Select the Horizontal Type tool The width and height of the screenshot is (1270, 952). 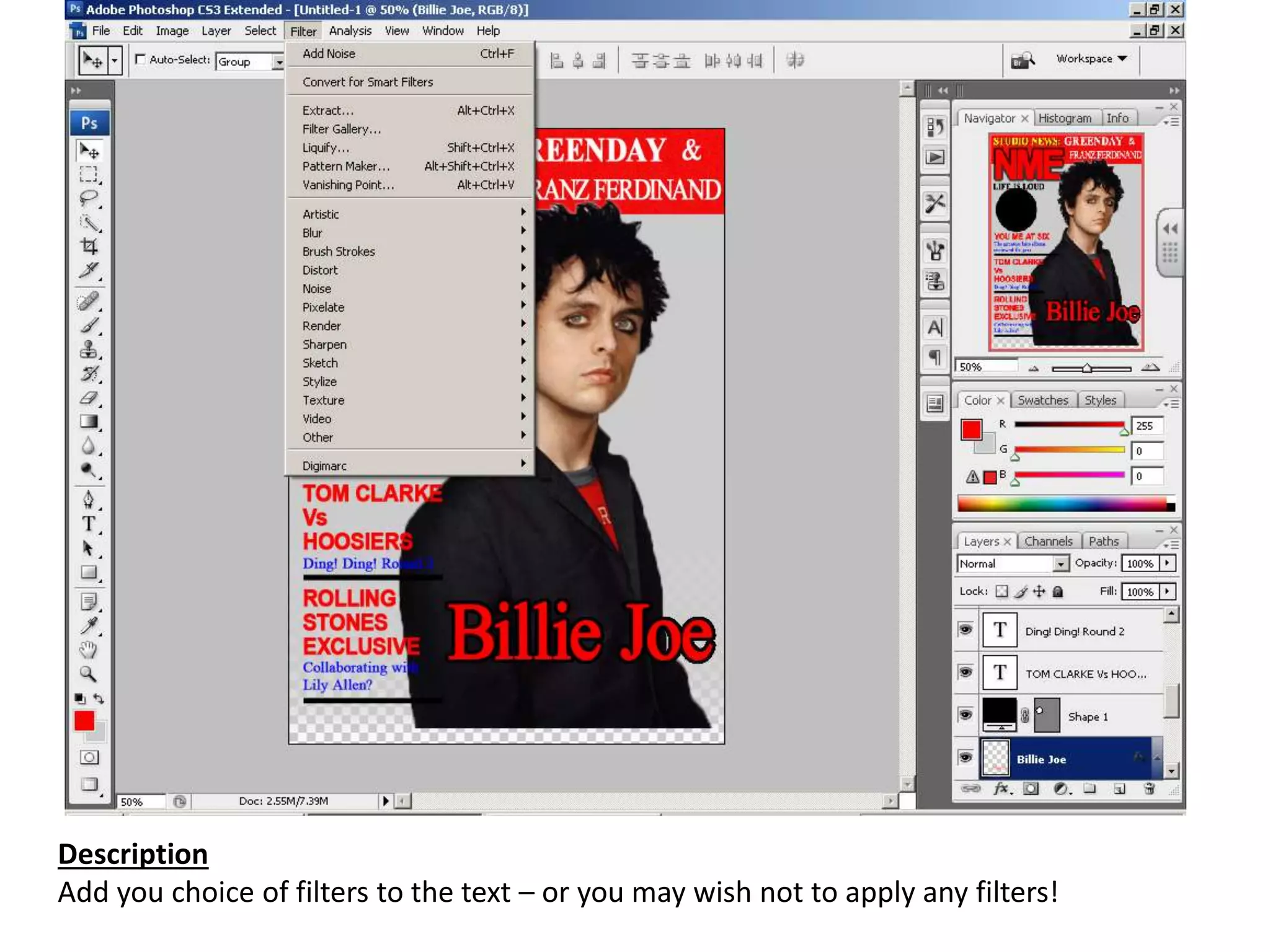[x=89, y=524]
